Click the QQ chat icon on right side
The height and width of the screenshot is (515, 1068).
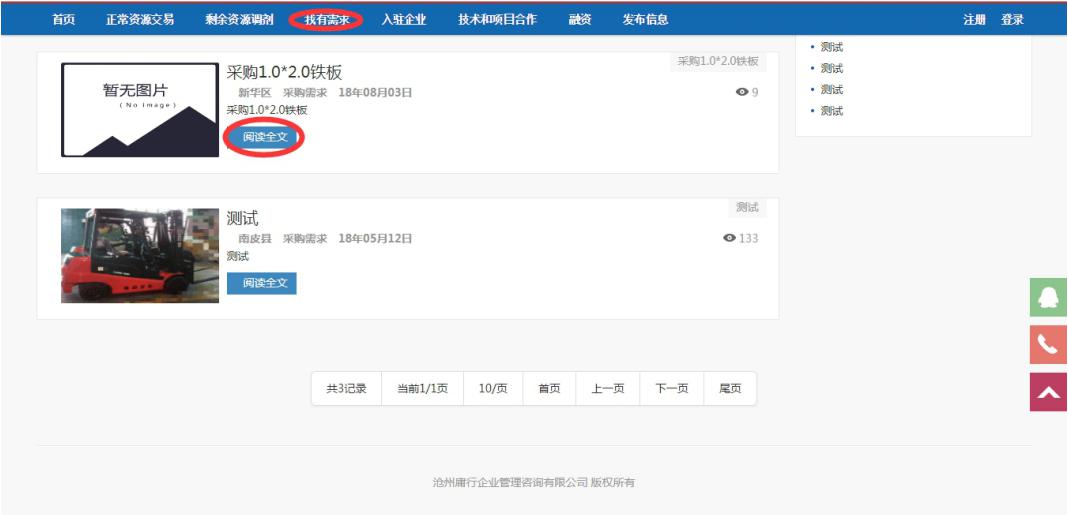(x=1048, y=297)
